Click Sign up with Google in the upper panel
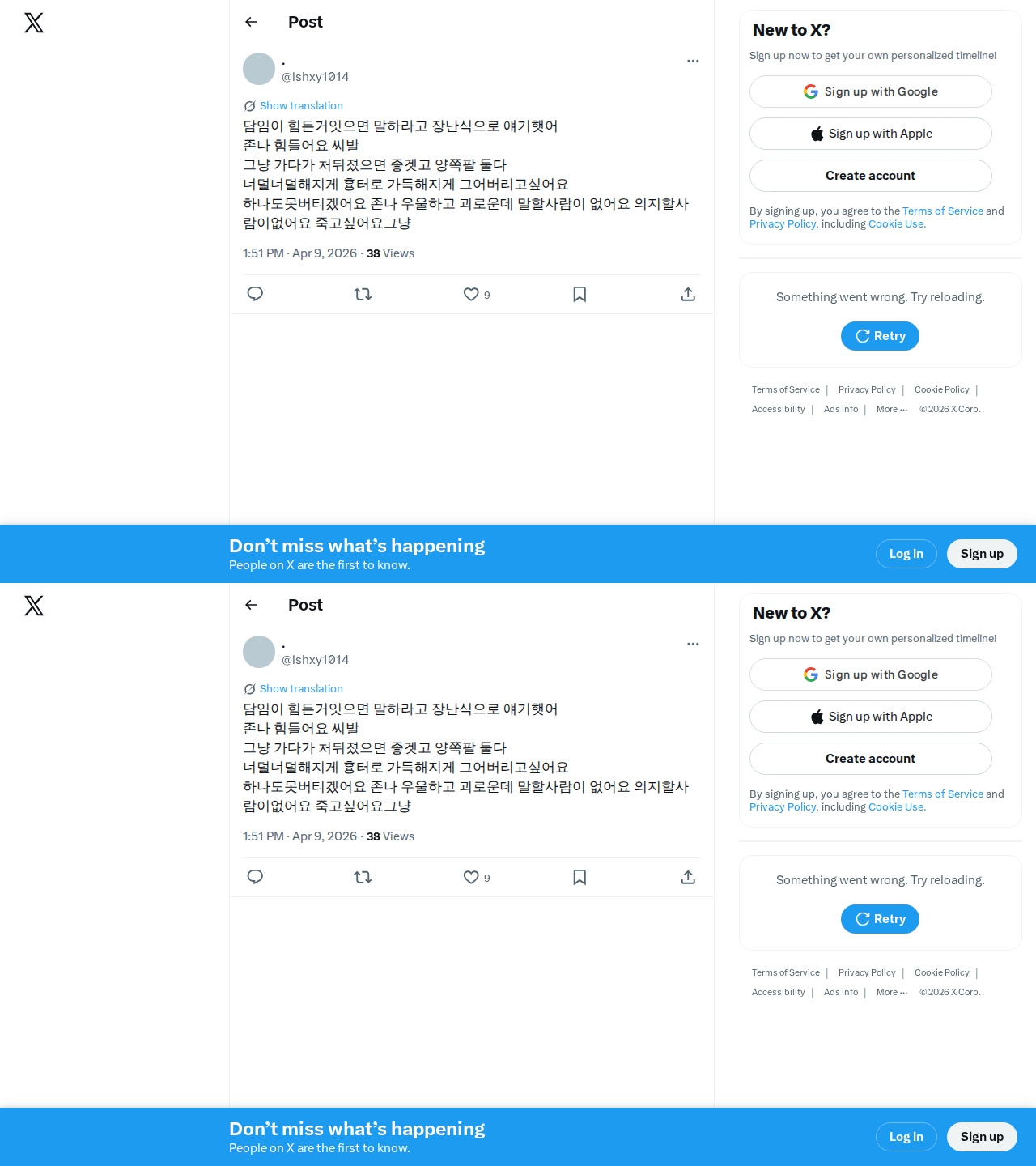This screenshot has height=1166, width=1036. (871, 91)
